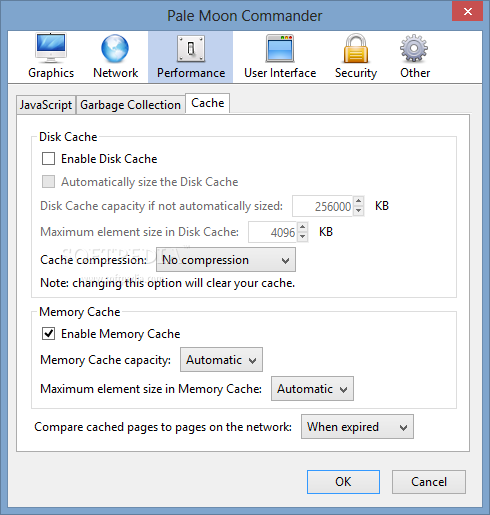Decrease Disk Cache capacity with down arrow

pos(358,211)
